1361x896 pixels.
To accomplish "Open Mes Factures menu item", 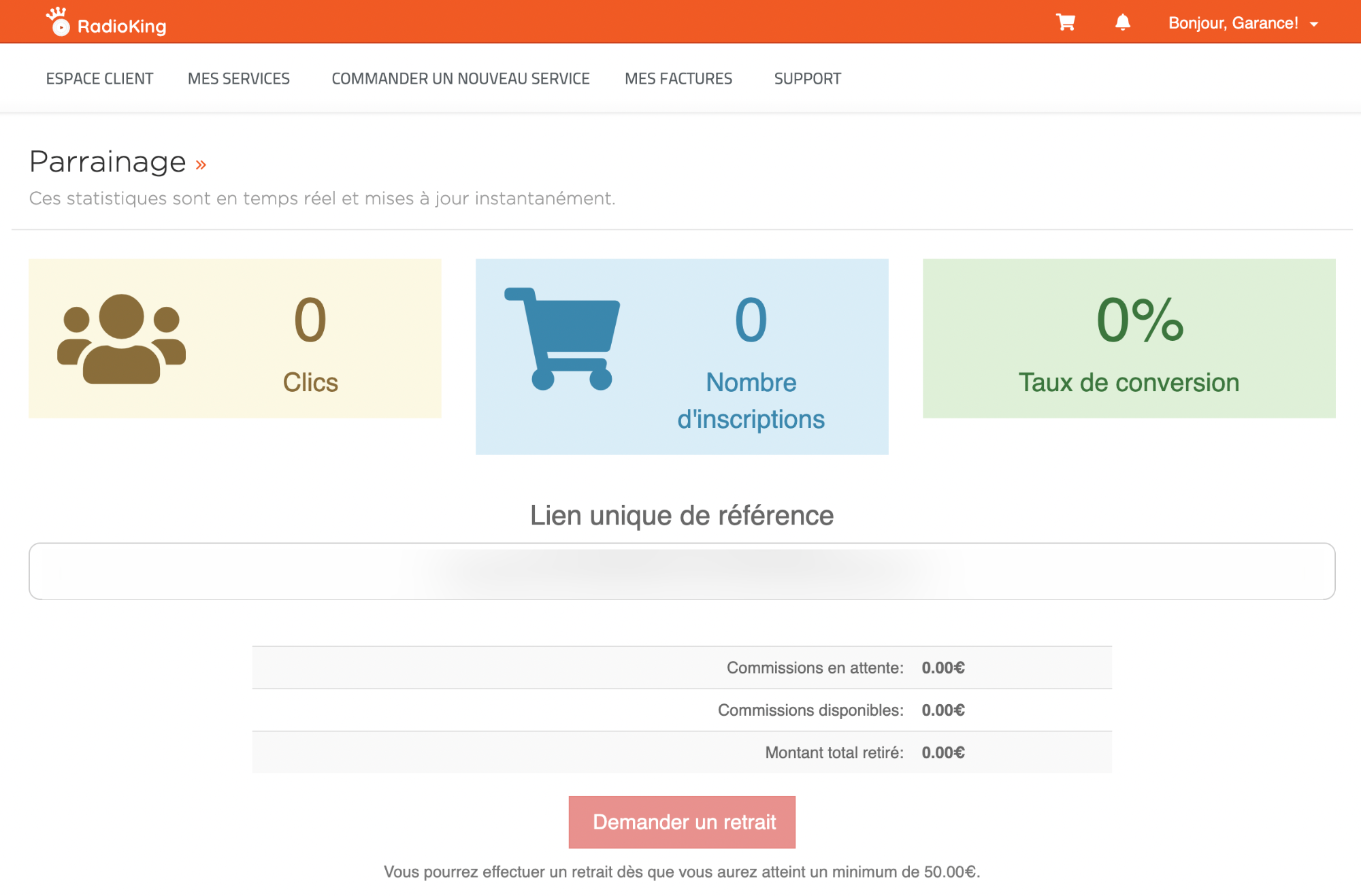I will coord(678,79).
